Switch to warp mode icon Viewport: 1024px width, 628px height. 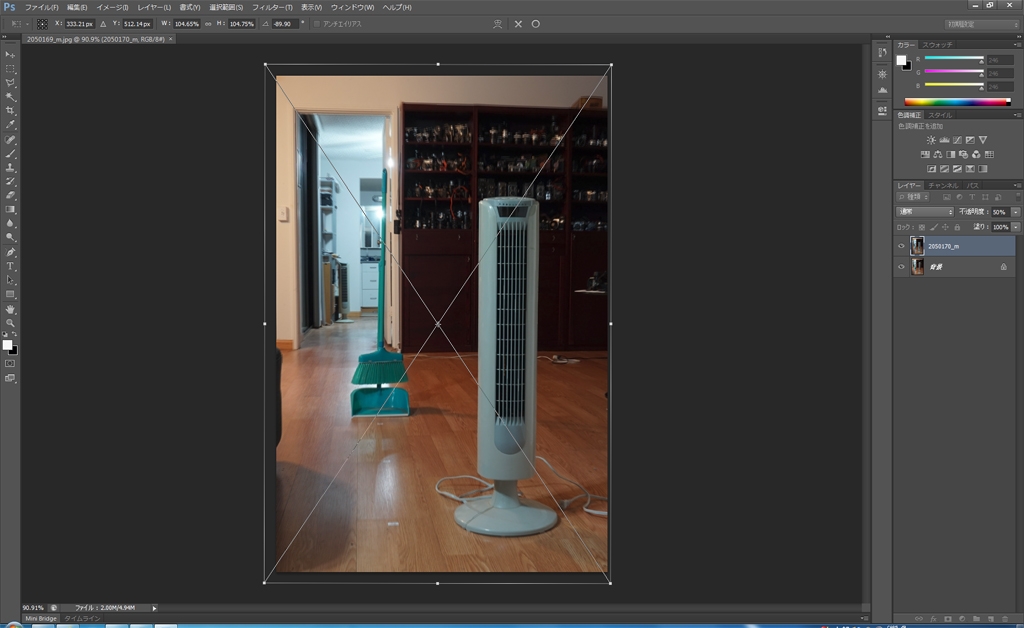click(498, 24)
